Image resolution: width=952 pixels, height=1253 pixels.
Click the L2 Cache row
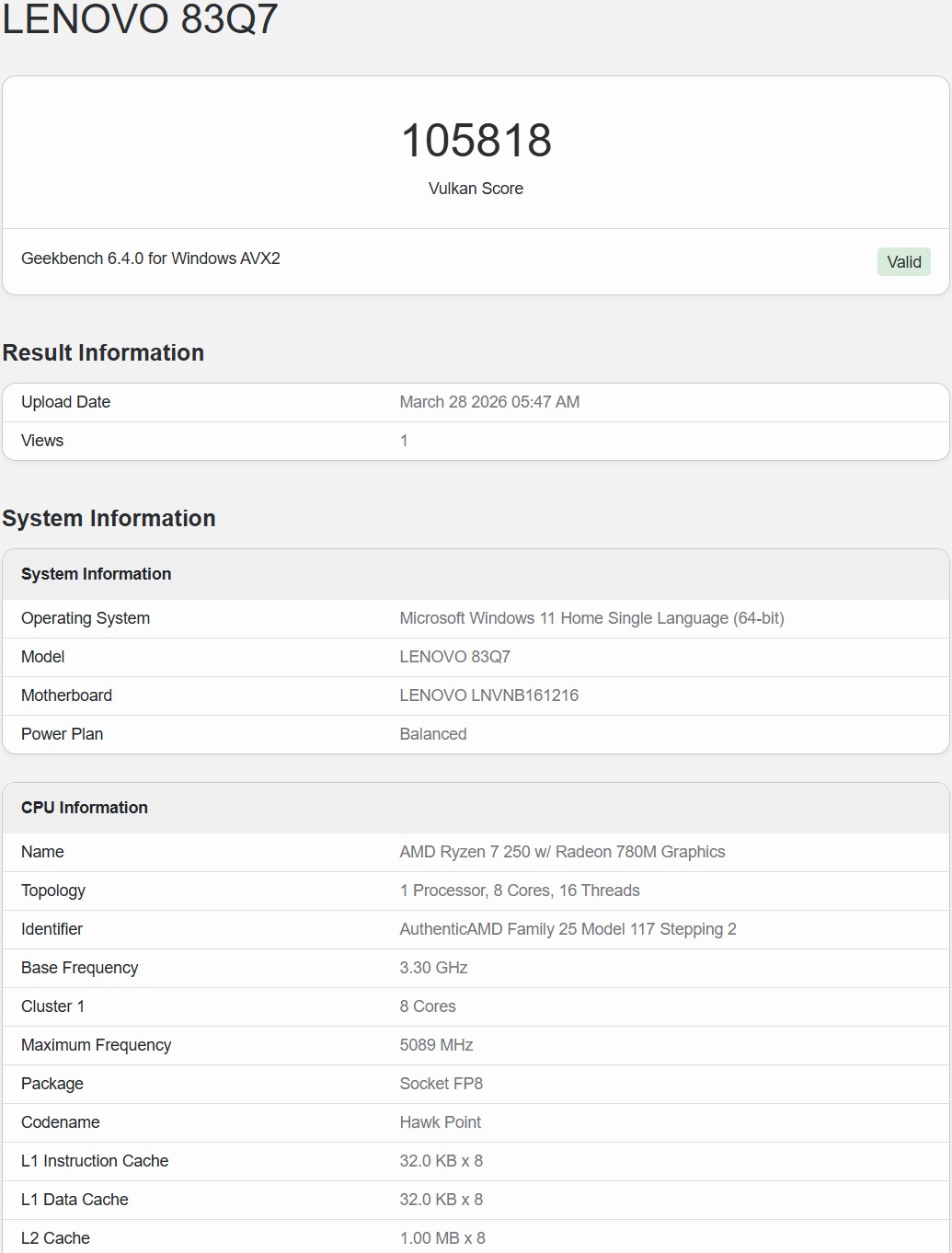click(x=55, y=1237)
